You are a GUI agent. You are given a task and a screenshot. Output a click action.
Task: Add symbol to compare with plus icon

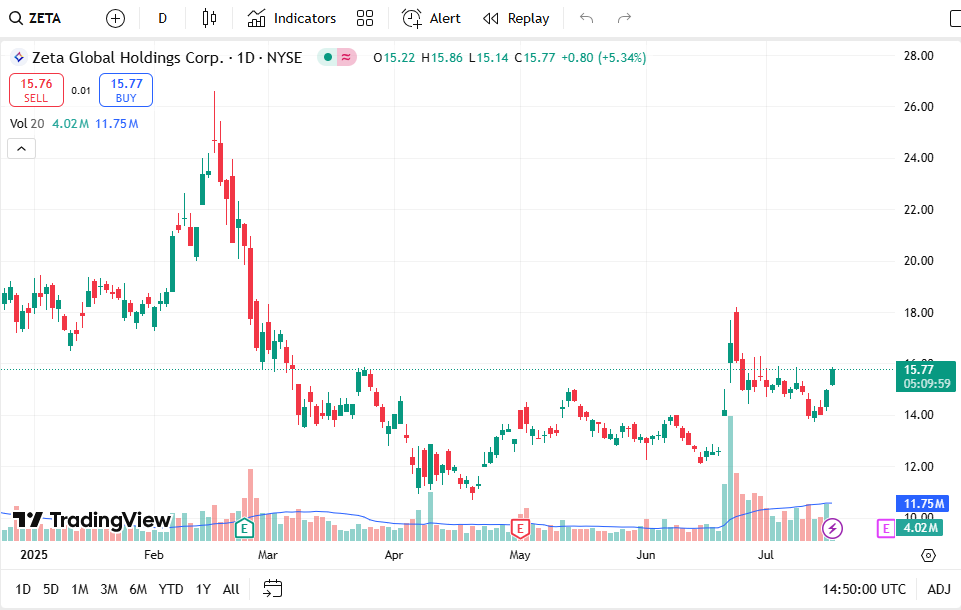coord(115,18)
